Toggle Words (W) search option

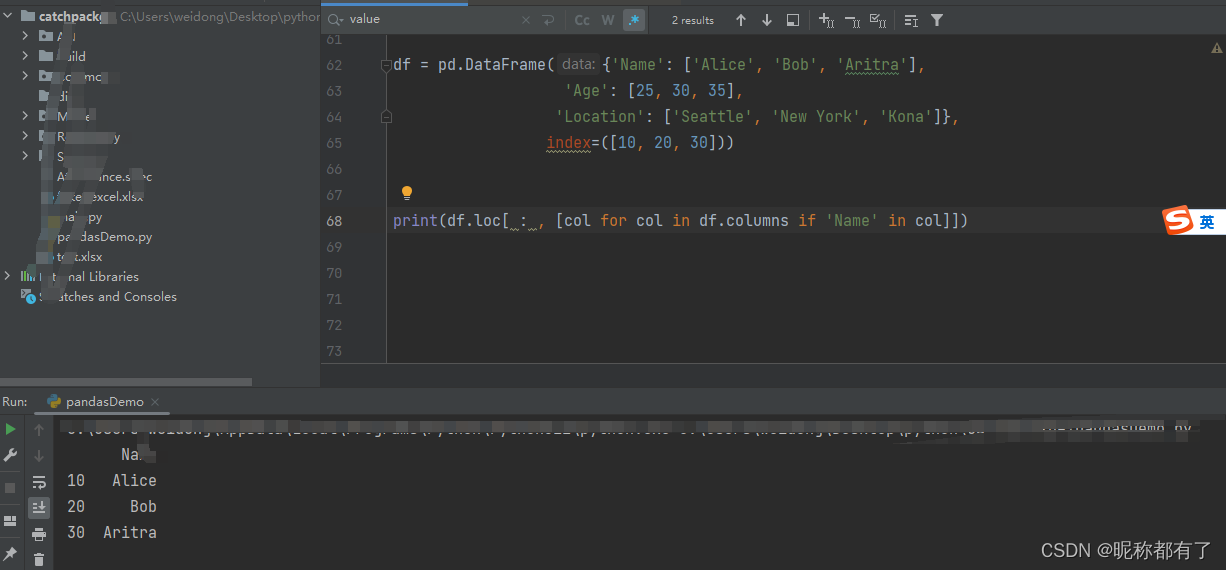coord(608,20)
